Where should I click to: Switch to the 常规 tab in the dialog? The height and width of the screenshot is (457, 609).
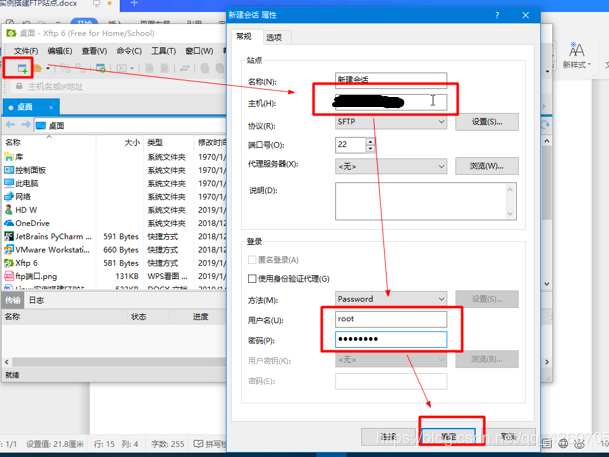click(244, 36)
